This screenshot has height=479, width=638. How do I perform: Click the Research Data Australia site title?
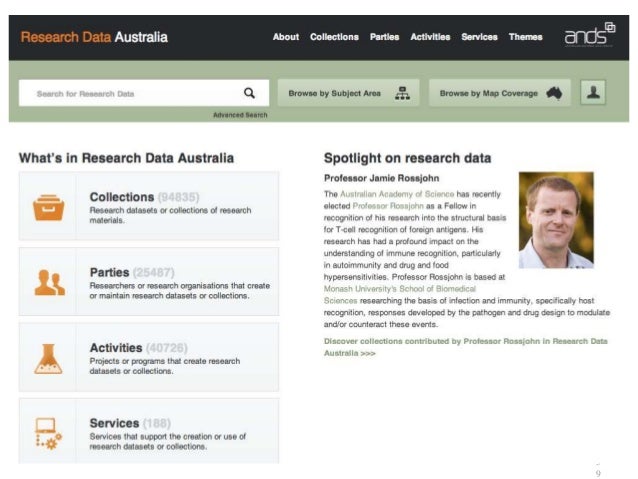[94, 37]
